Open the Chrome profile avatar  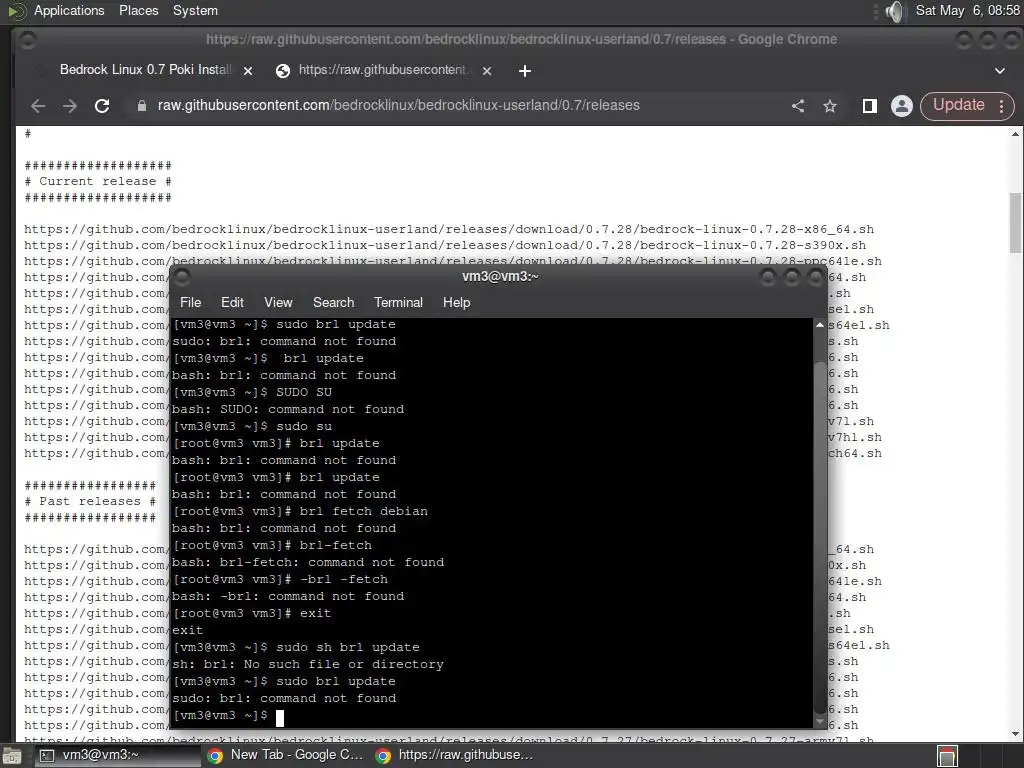click(902, 106)
